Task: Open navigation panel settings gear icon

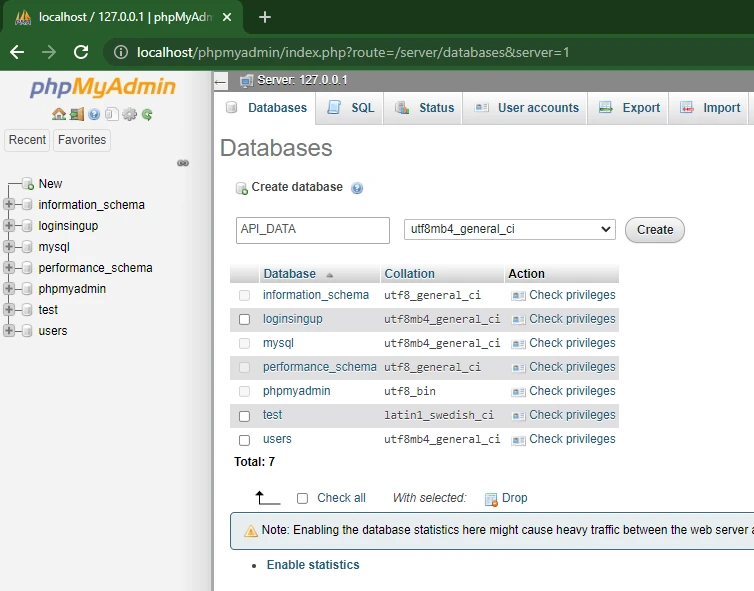Action: [x=129, y=114]
